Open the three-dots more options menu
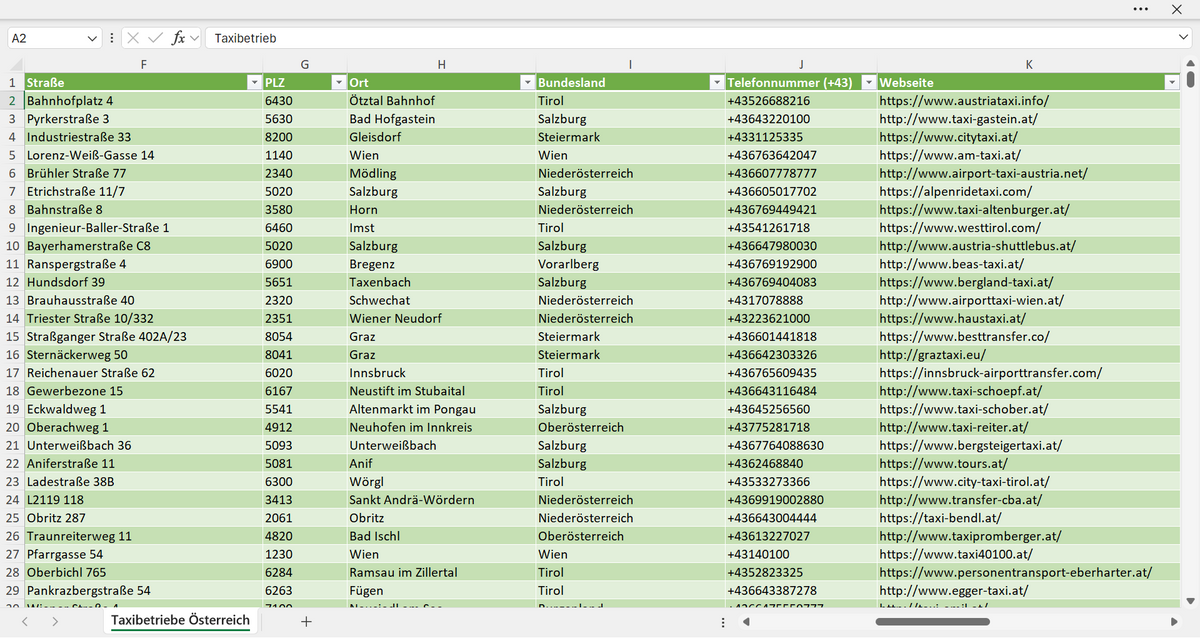 tap(1141, 9)
